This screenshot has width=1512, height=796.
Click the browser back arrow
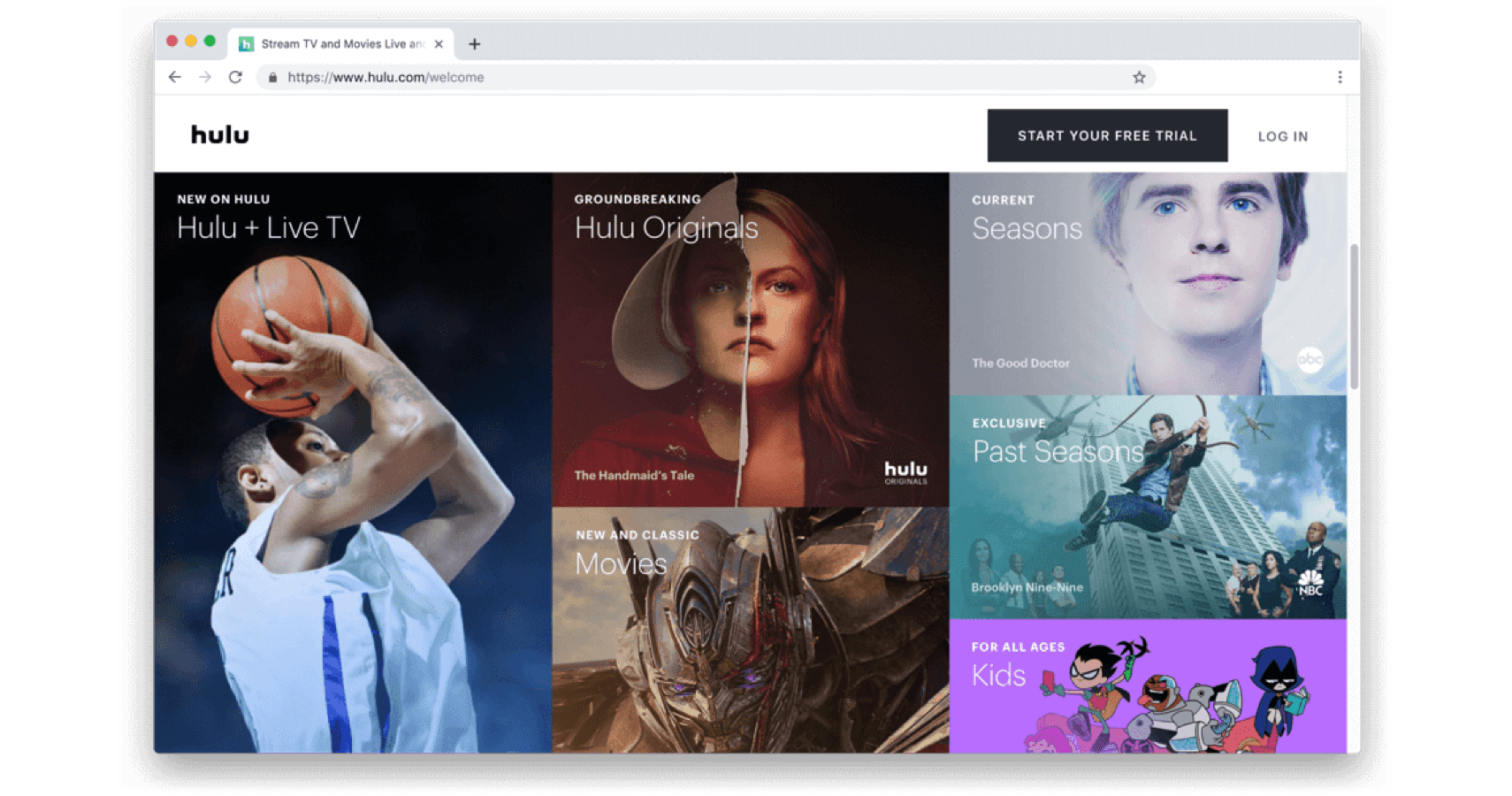point(174,77)
